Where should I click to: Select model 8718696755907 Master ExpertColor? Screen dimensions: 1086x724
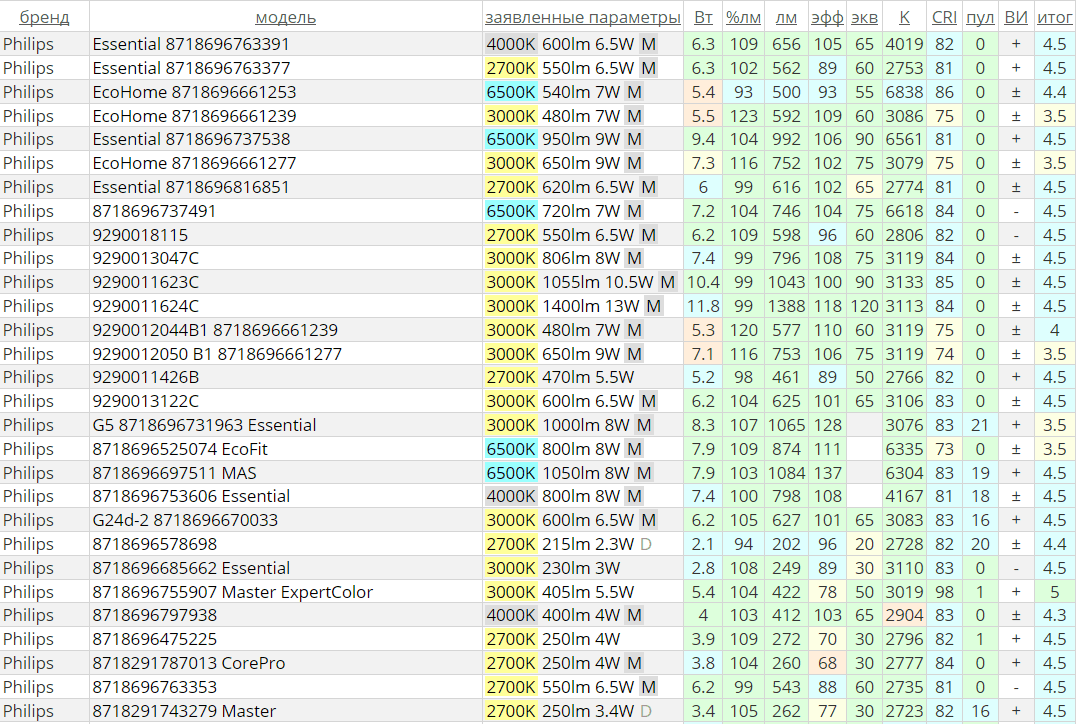click(x=233, y=592)
